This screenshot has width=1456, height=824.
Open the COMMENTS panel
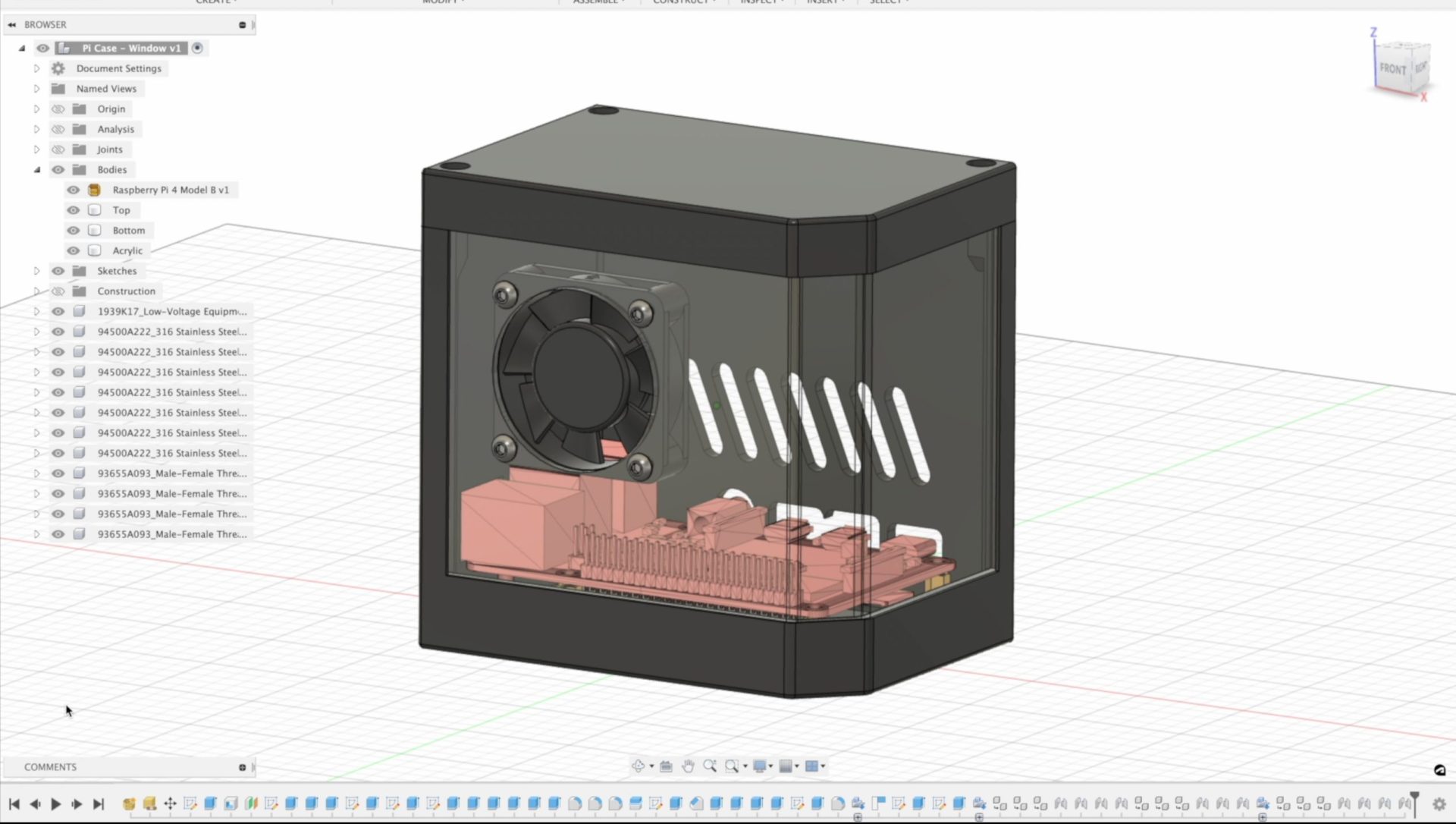coord(50,766)
